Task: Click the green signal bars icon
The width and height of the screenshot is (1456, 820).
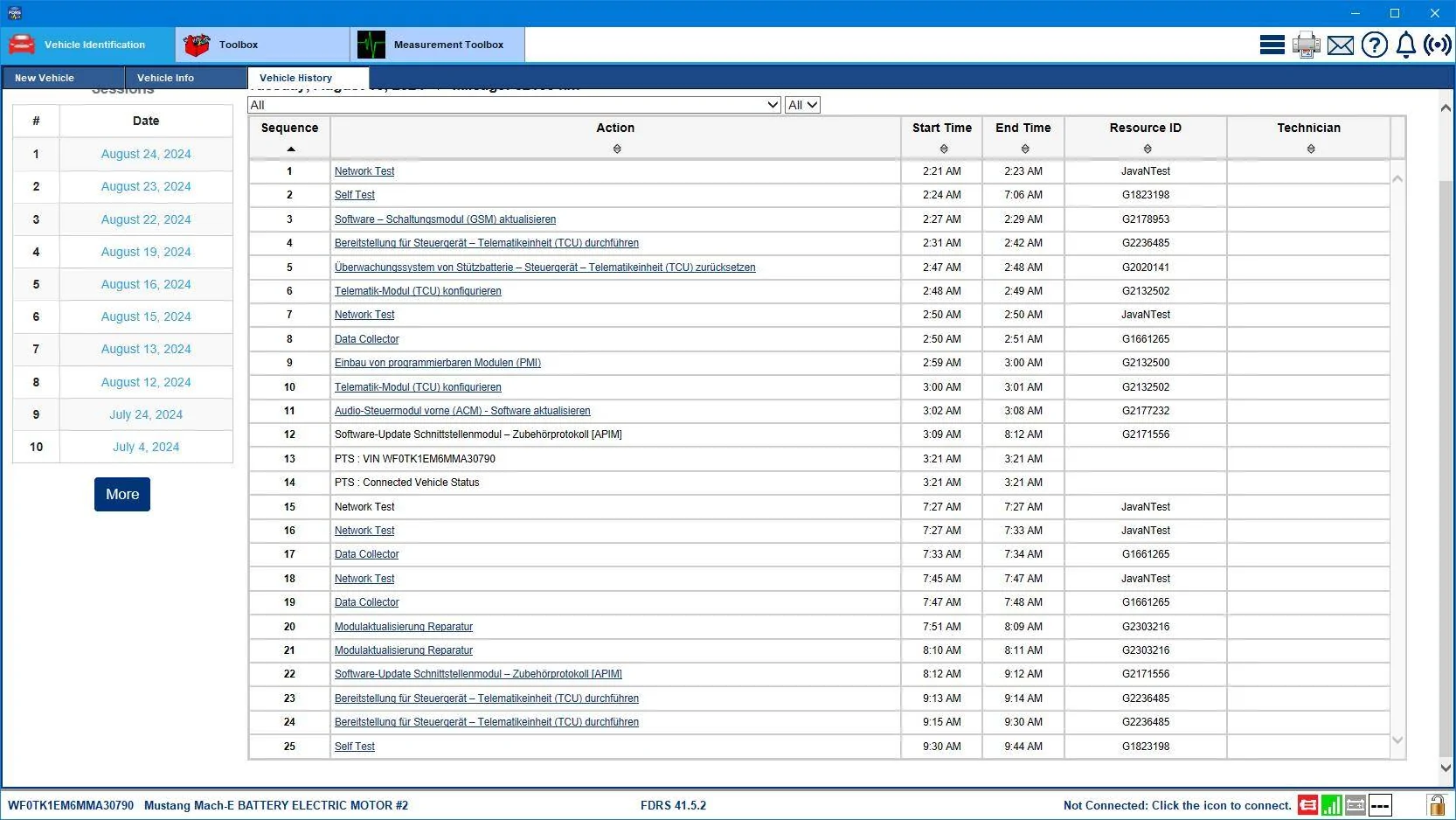Action: coord(1331,805)
